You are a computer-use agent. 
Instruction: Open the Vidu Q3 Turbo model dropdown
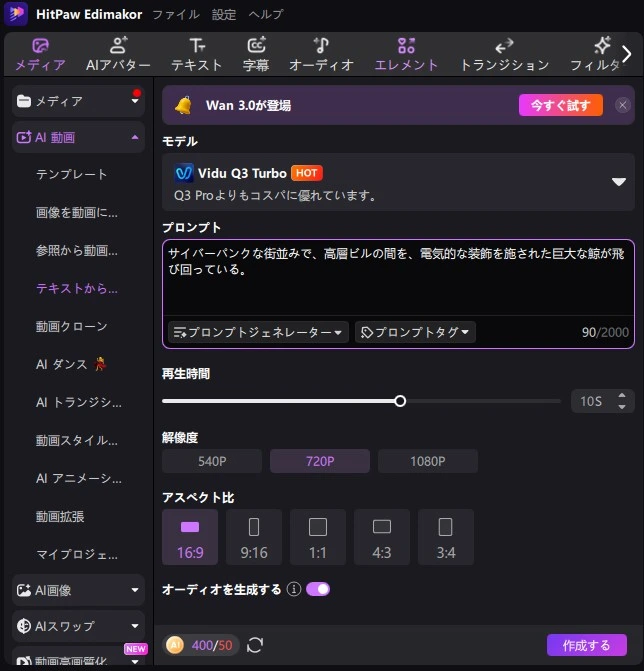tap(618, 182)
